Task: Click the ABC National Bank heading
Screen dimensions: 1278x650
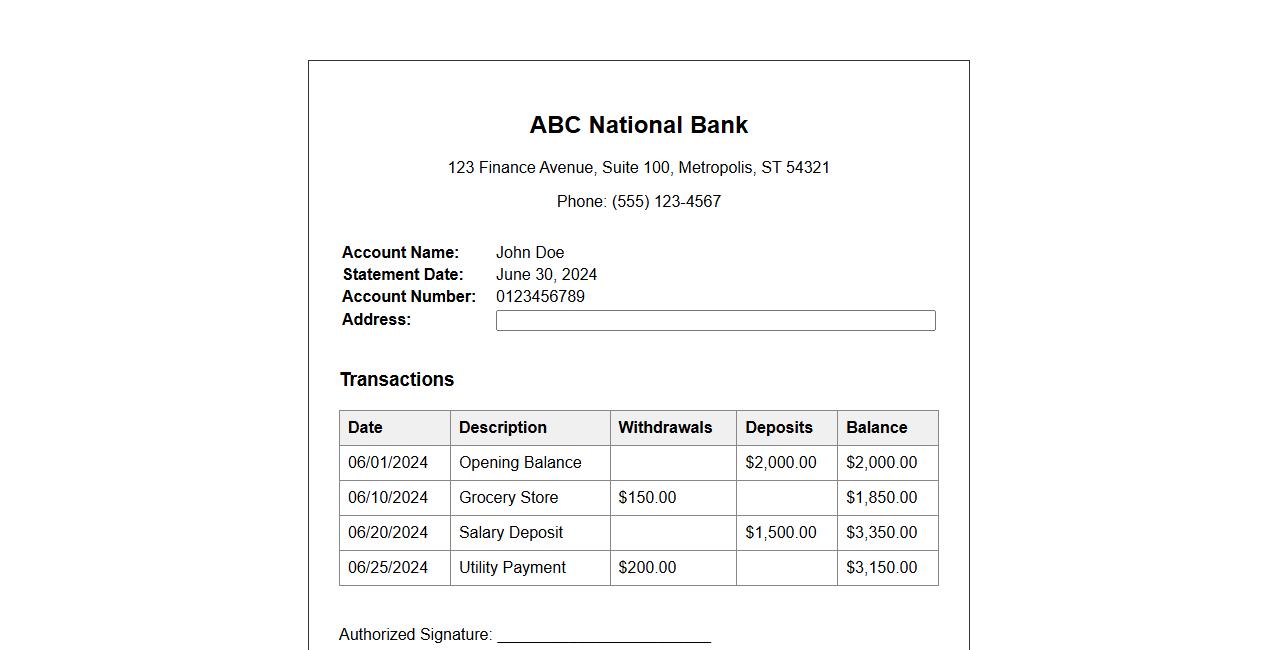Action: coord(638,125)
